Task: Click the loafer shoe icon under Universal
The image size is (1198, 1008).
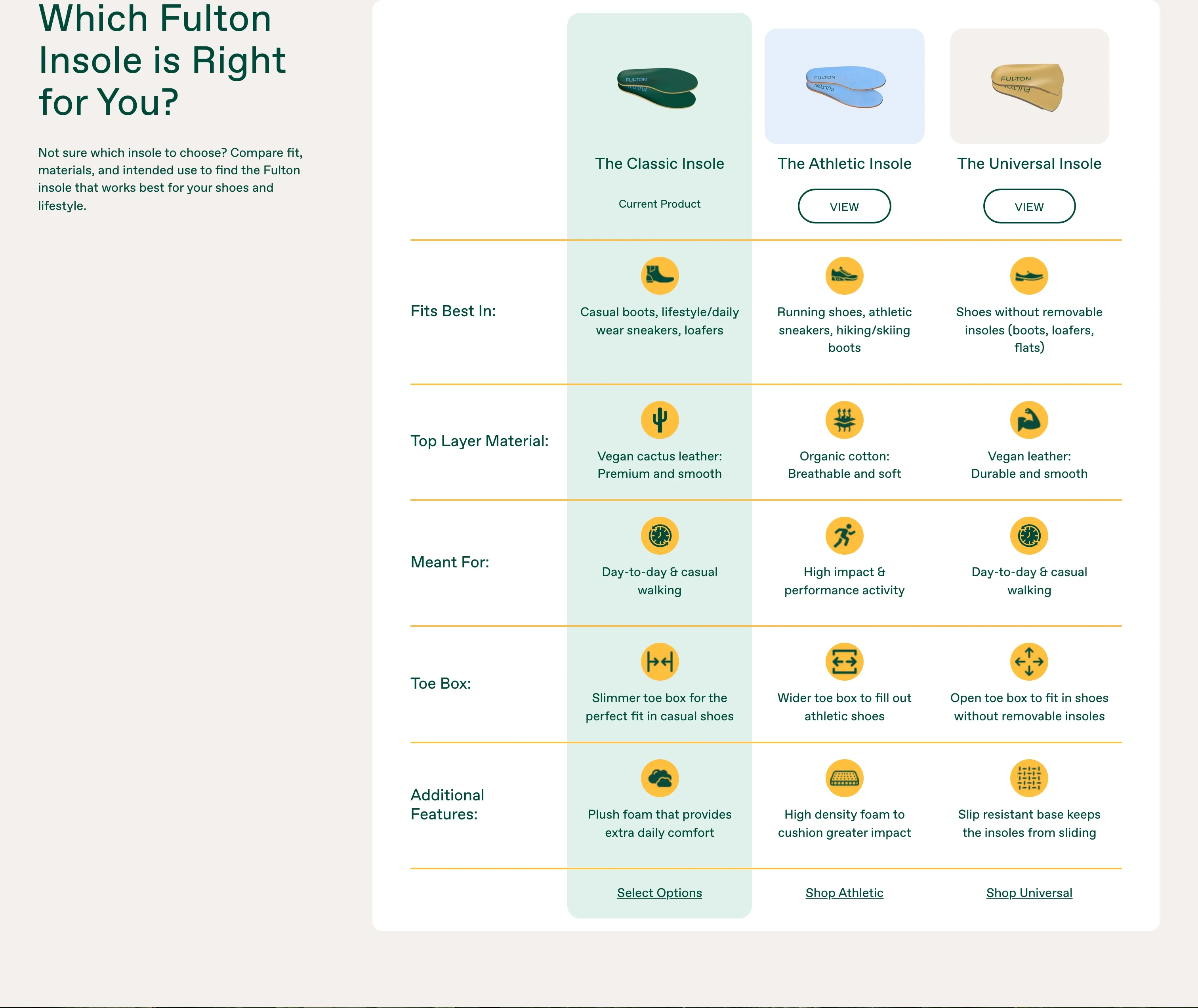Action: pos(1028,276)
